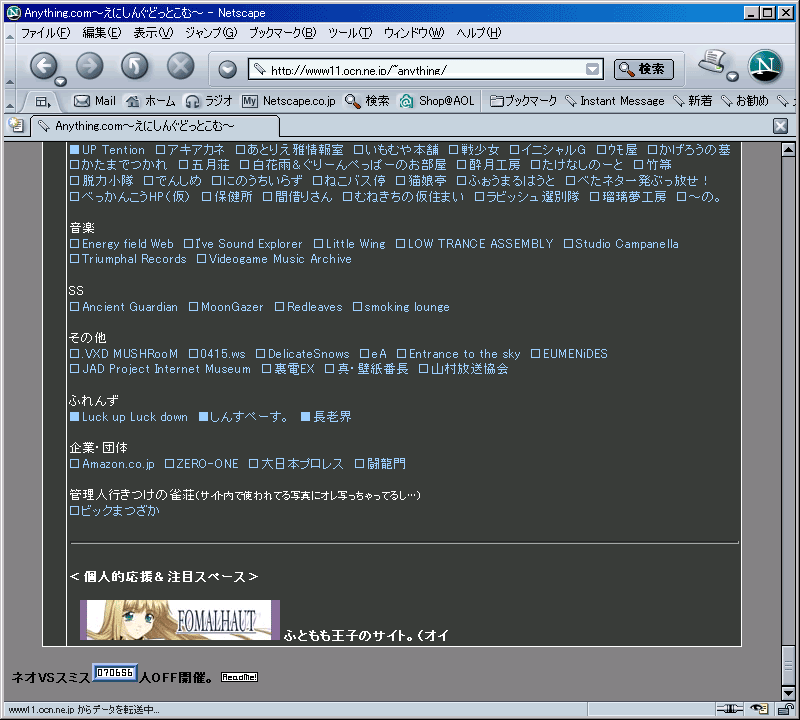Collapse the menu bar using its grippy
Screen dimensions: 800x720
point(10,34)
